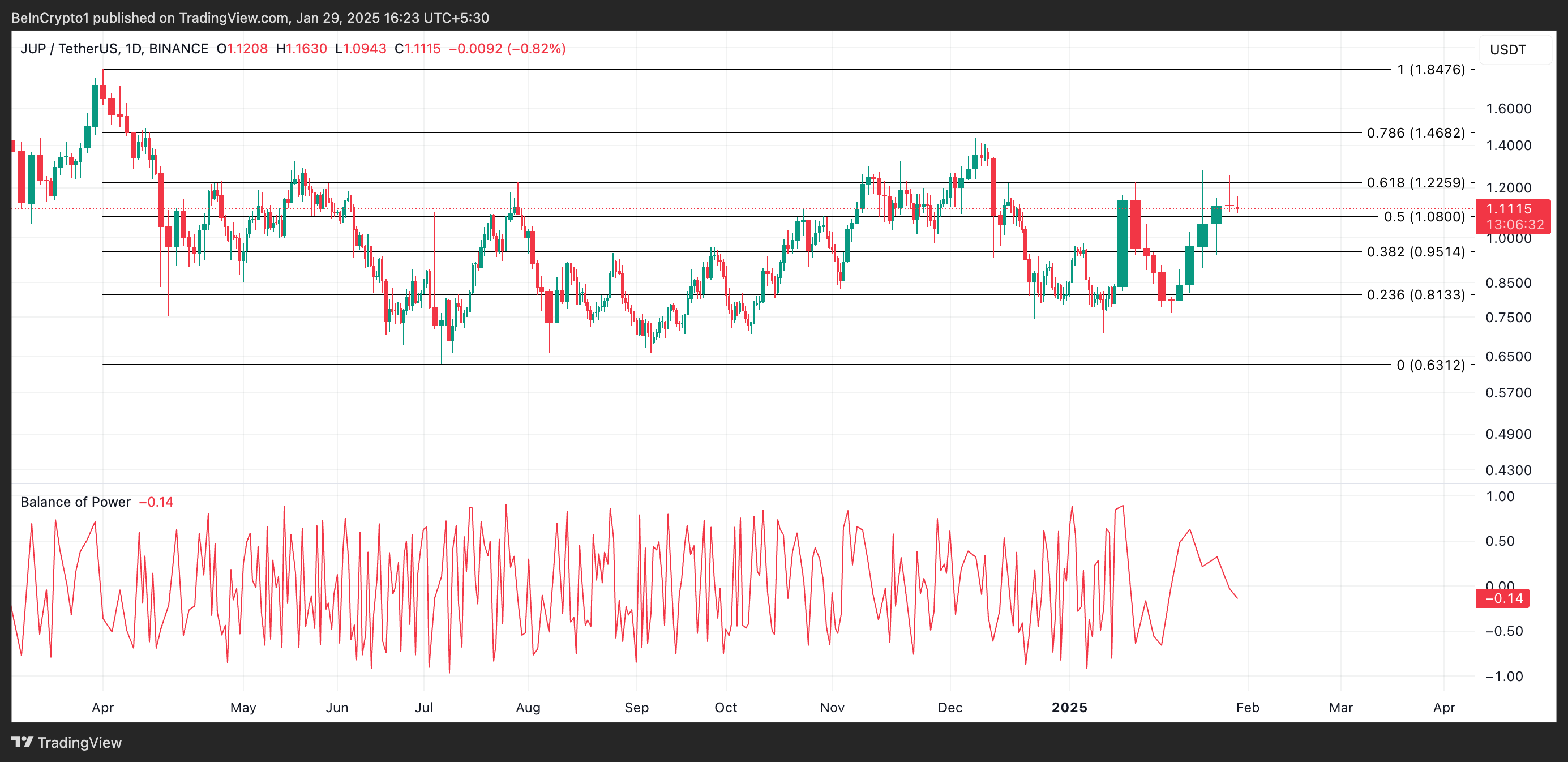Click the 0.786 (1.4682) Fibonacci level label
This screenshot has width=1568, height=762.
1415,132
